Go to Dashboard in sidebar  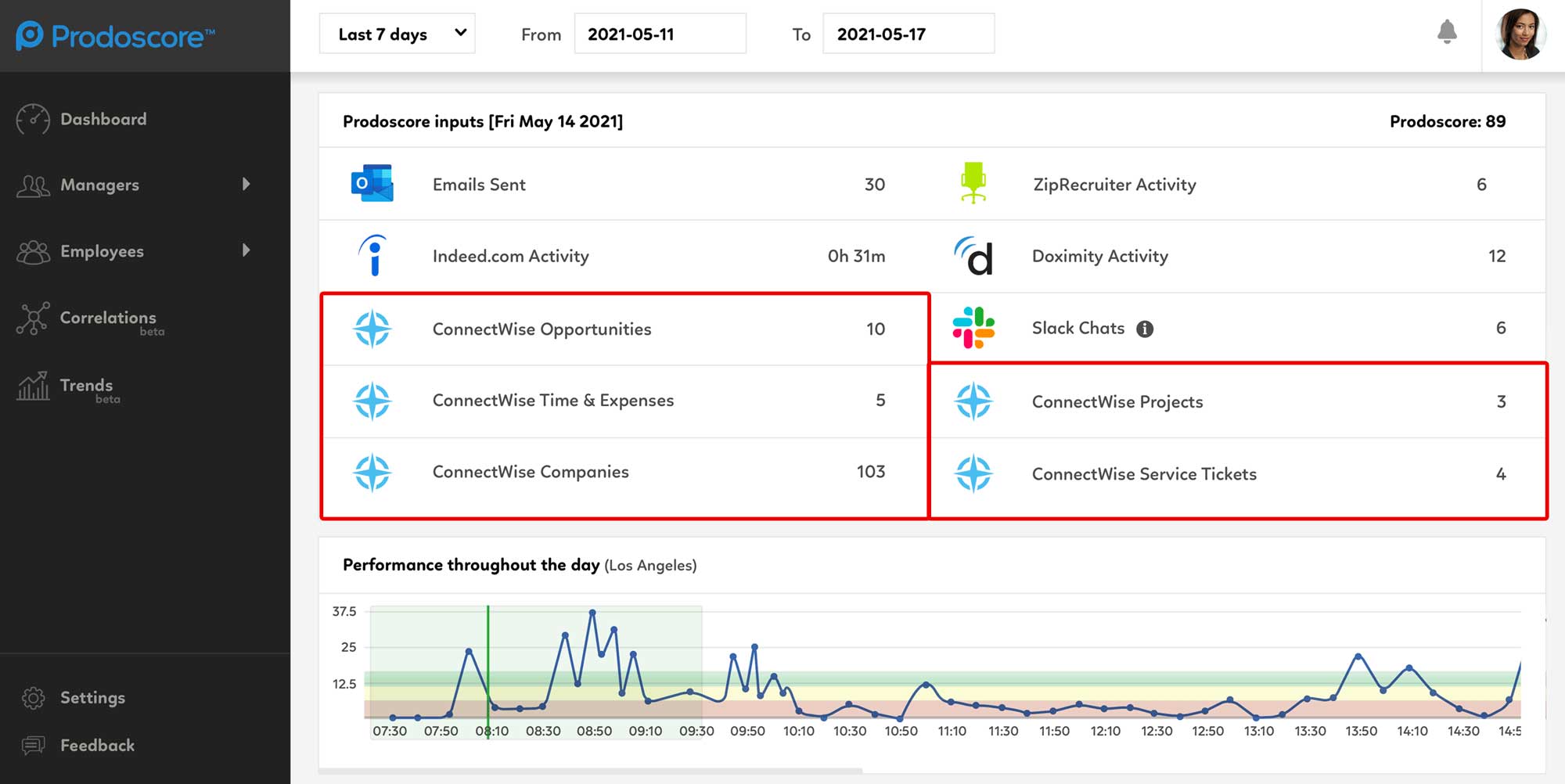click(103, 119)
